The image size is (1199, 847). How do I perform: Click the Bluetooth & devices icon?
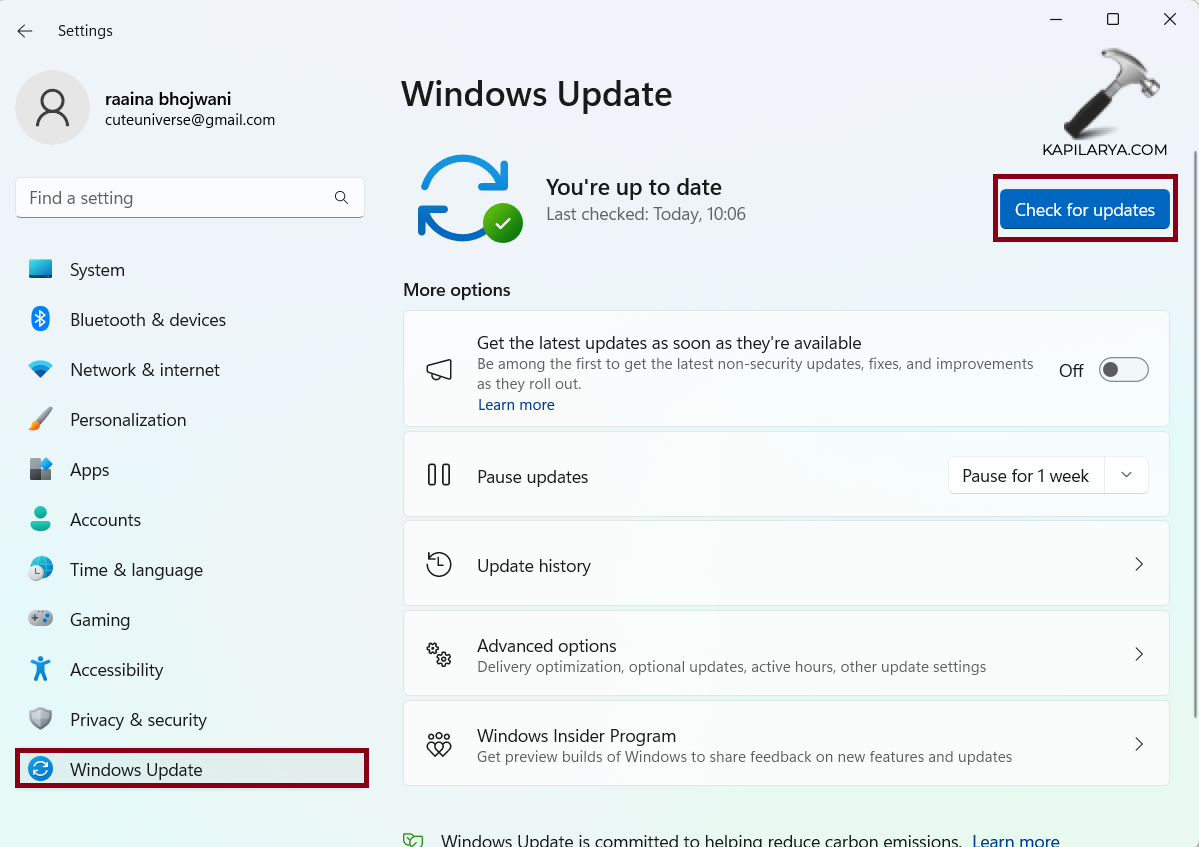(40, 319)
